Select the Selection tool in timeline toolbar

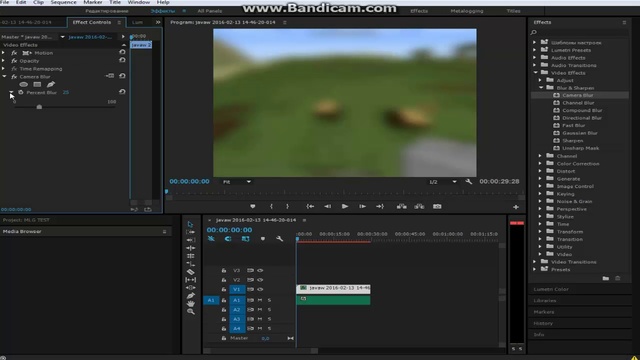[190, 224]
